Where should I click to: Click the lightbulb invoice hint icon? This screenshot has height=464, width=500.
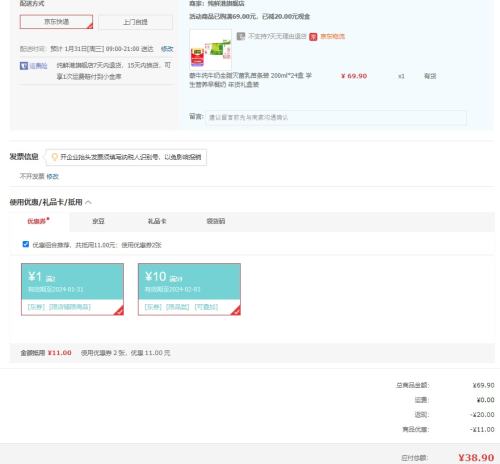tap(55, 157)
